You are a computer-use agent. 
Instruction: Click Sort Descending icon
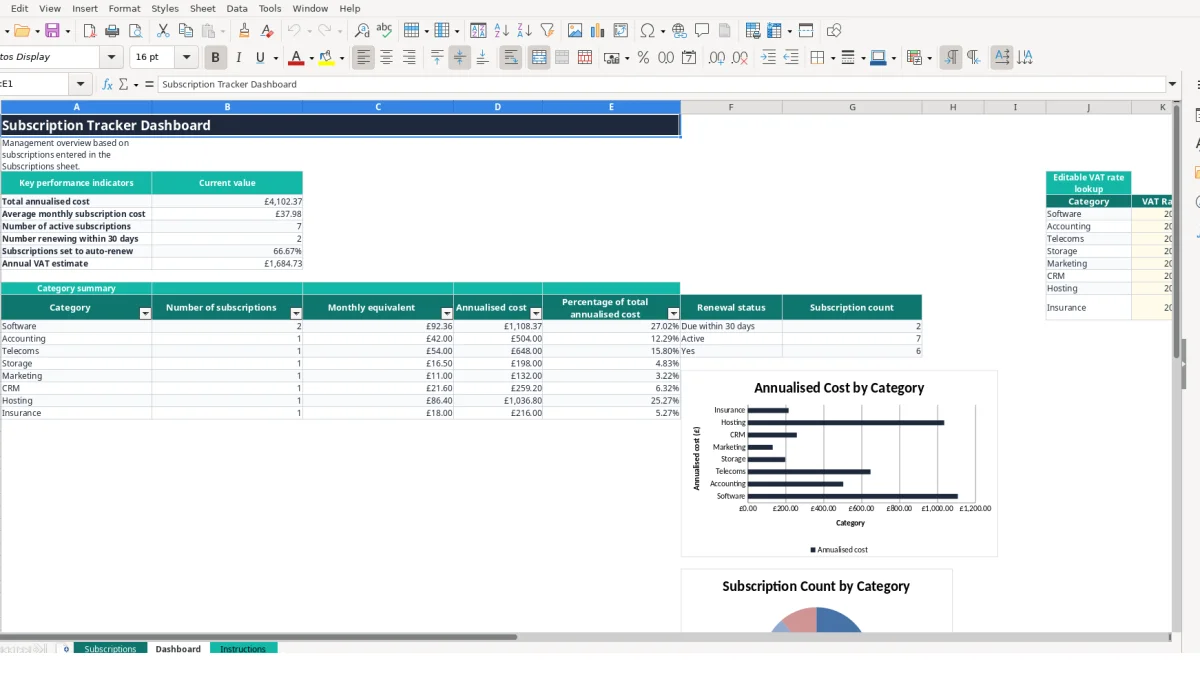click(524, 31)
